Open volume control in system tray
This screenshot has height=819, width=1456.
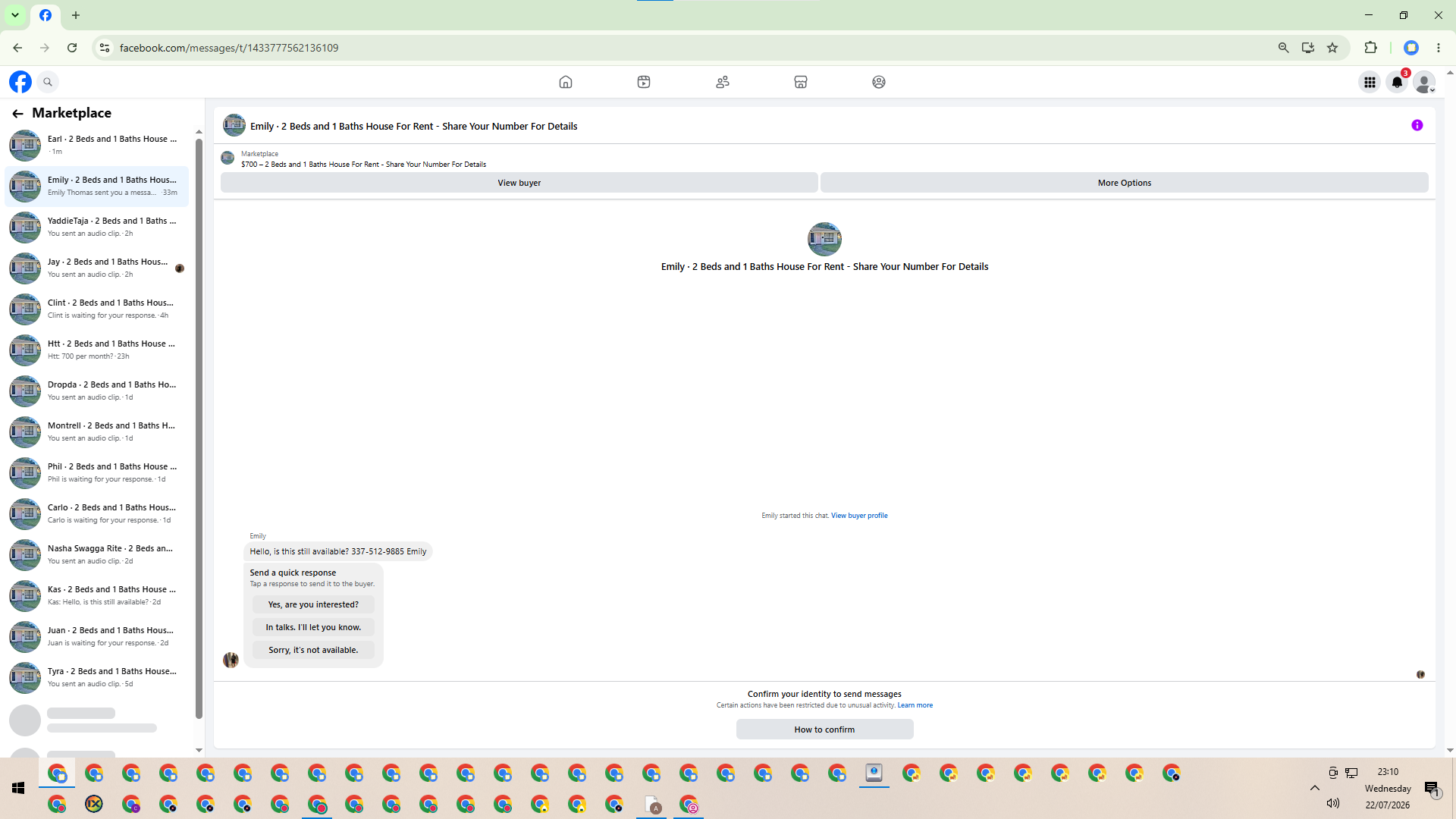pos(1333,803)
